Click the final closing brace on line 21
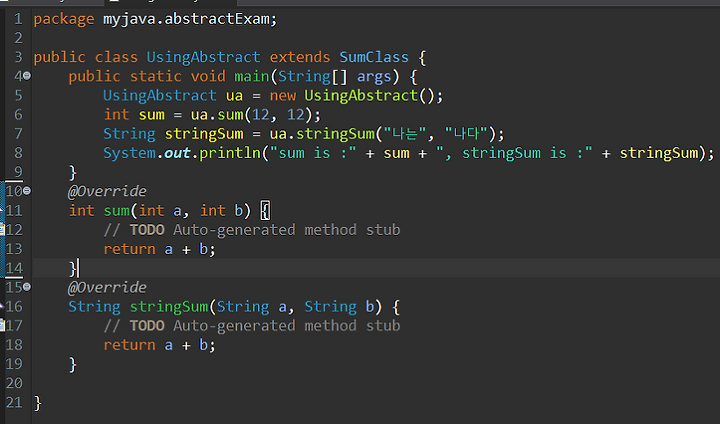720x424 pixels. (x=38, y=403)
